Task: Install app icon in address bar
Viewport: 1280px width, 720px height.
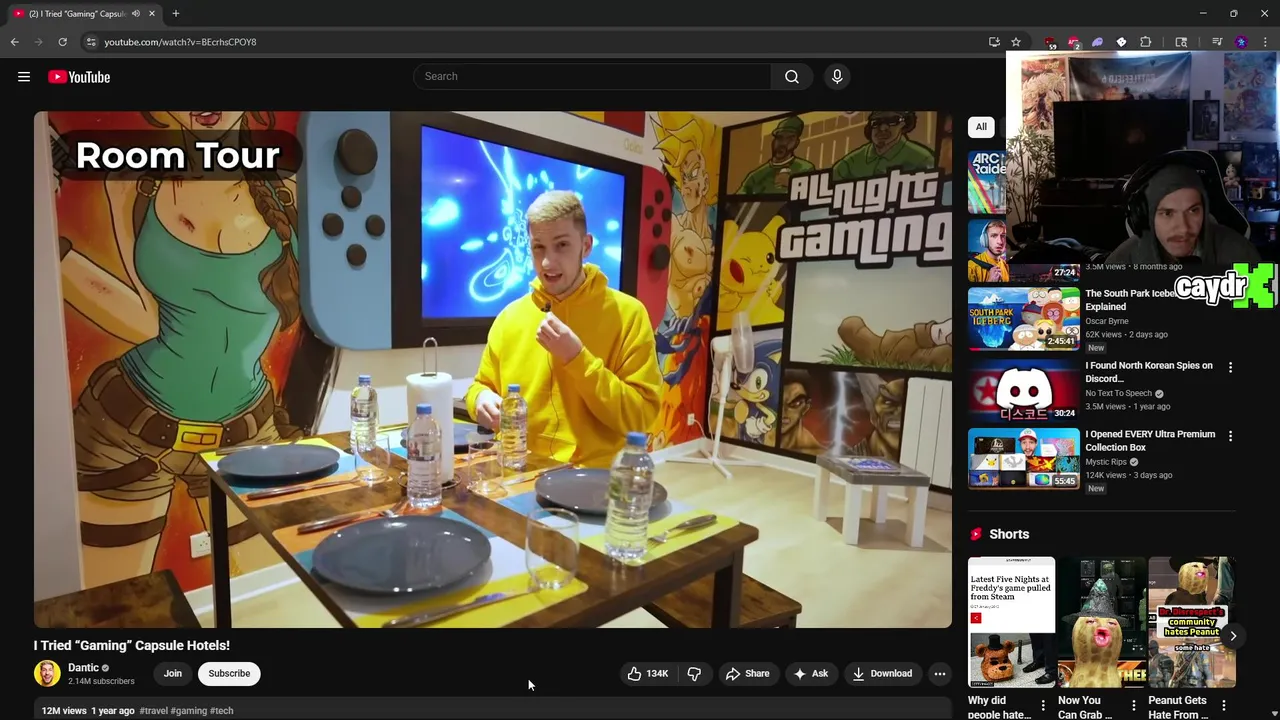Action: pyautogui.click(x=994, y=42)
